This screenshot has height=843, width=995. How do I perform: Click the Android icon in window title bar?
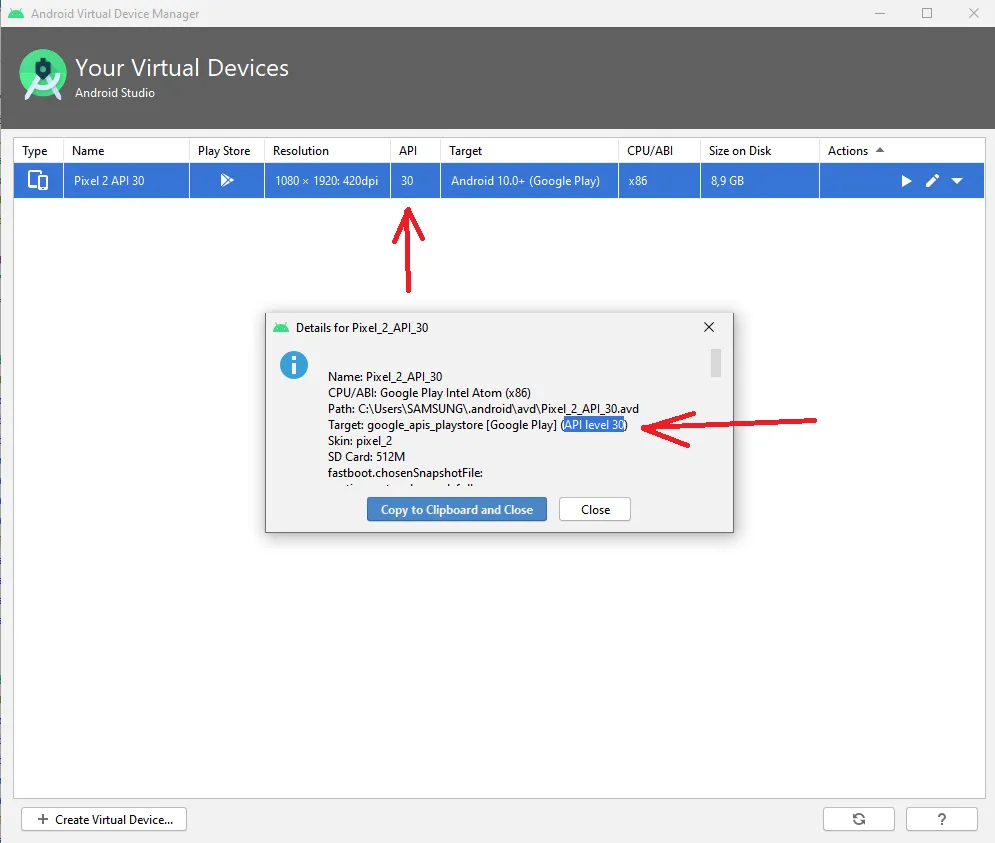(x=16, y=13)
